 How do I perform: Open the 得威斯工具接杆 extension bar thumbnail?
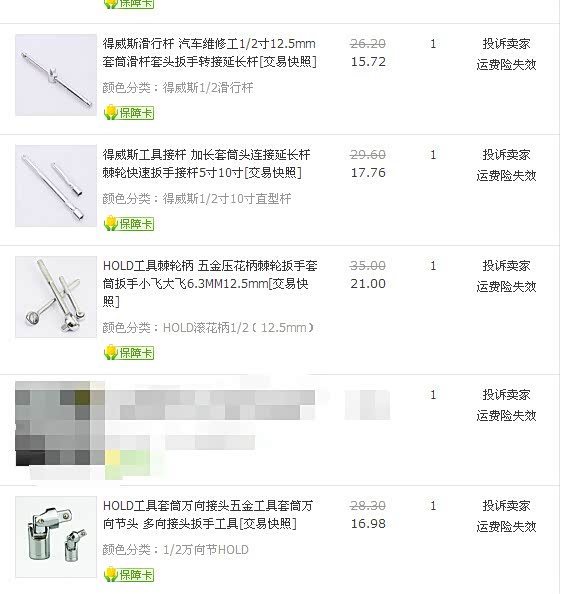click(x=56, y=186)
